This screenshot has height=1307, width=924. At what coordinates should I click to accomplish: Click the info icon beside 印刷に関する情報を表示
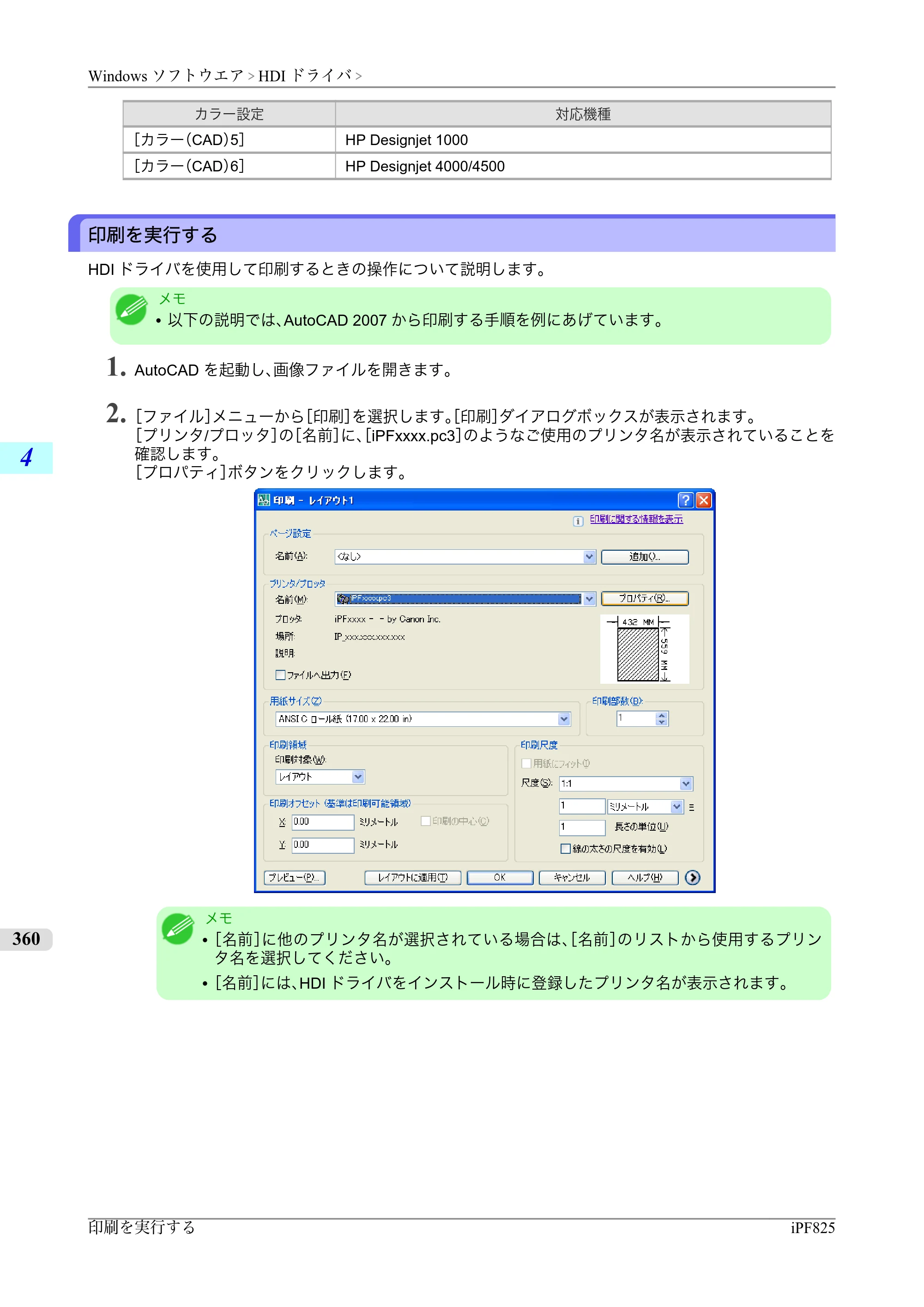578,521
